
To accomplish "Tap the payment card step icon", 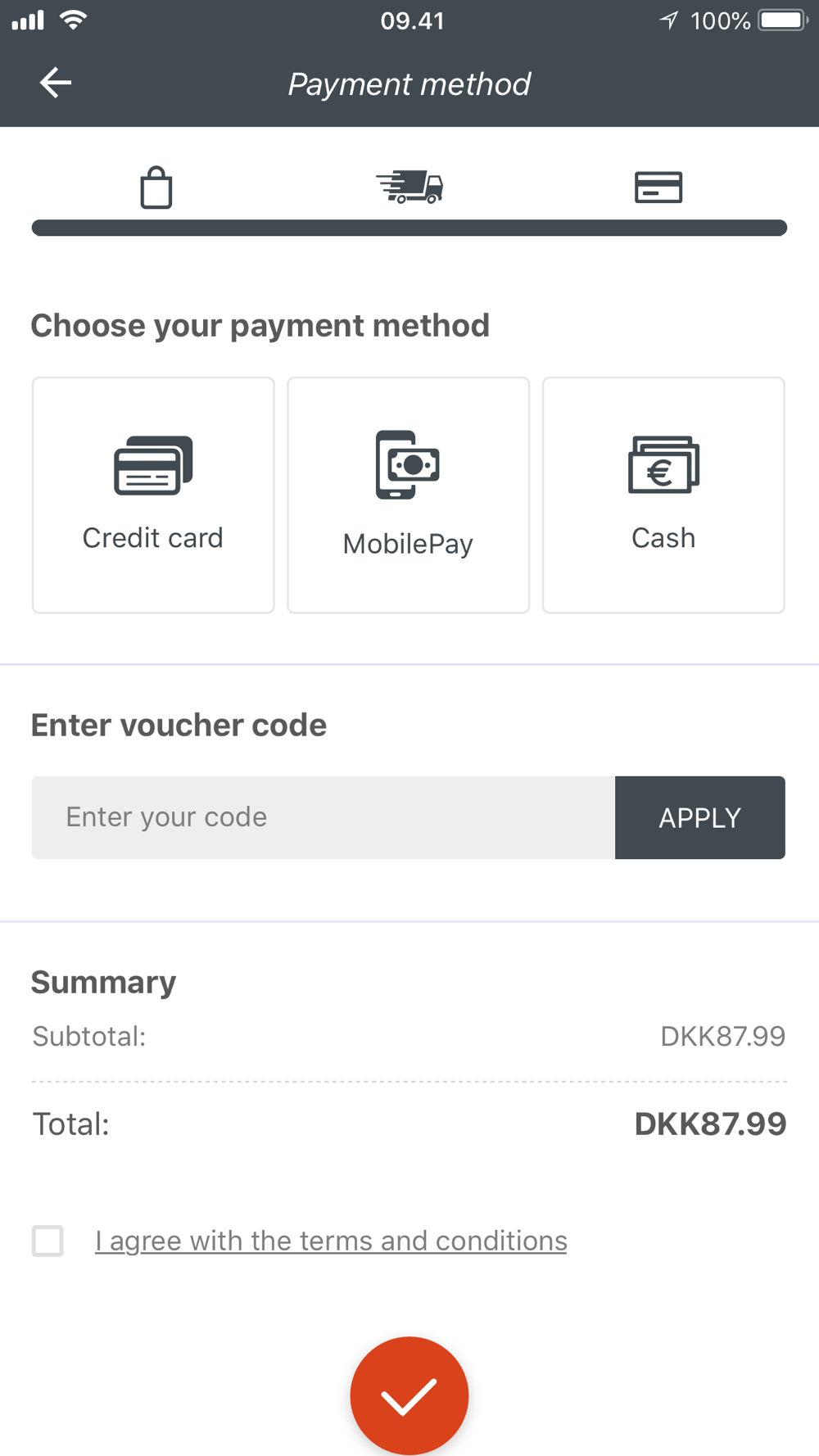I will point(658,188).
